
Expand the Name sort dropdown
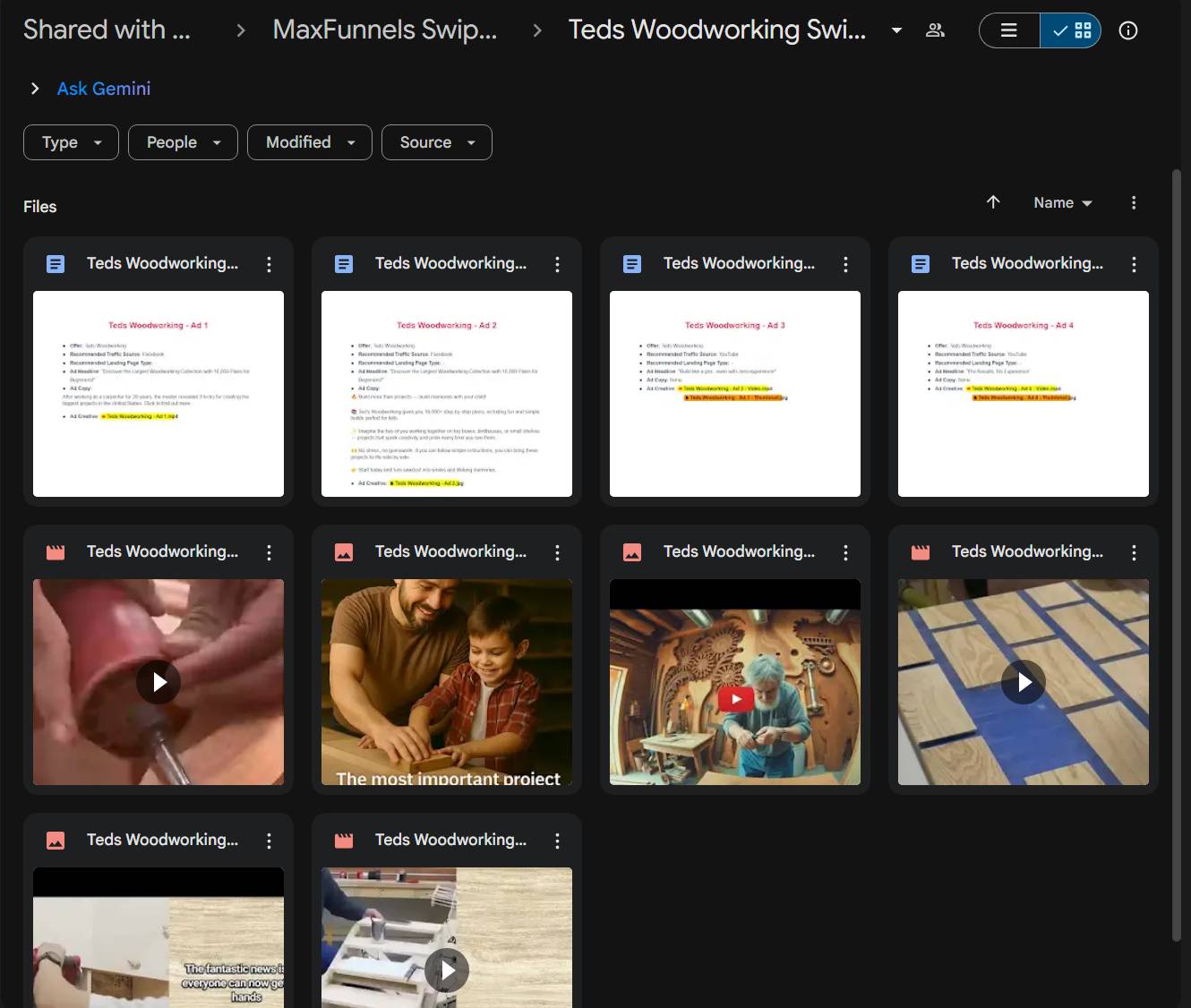pos(1063,203)
